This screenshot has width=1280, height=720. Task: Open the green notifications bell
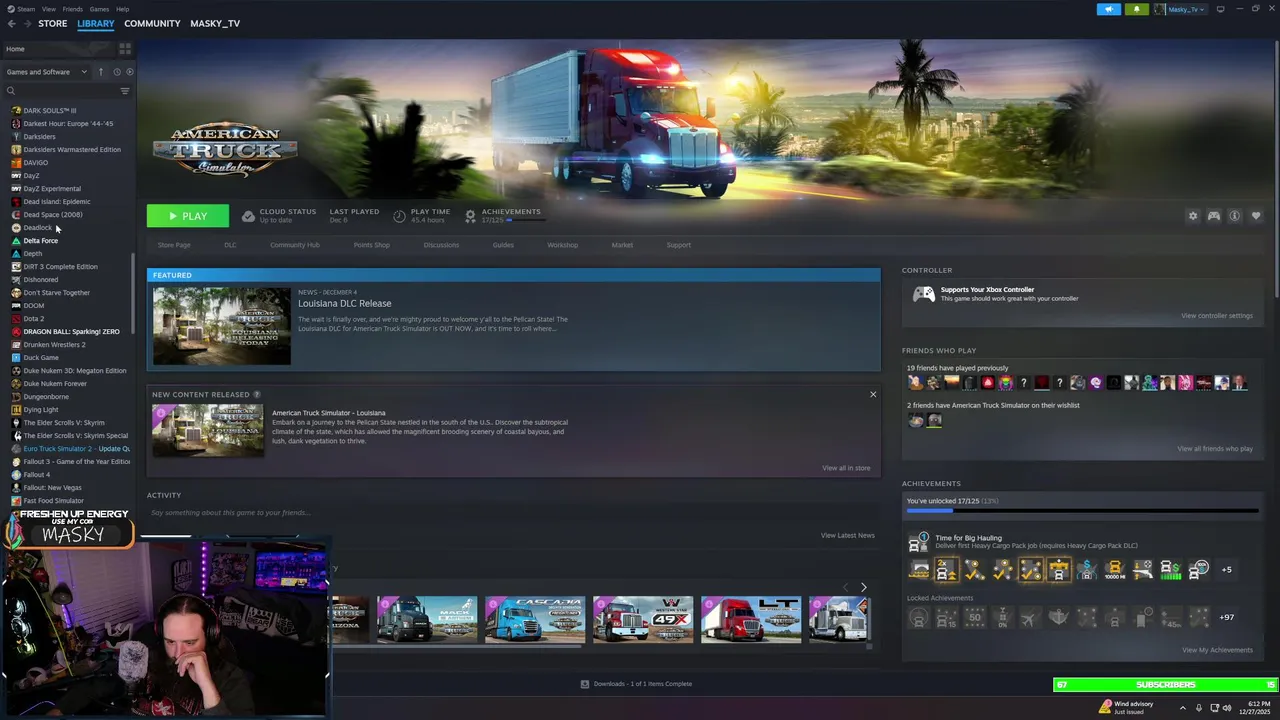pos(1136,9)
